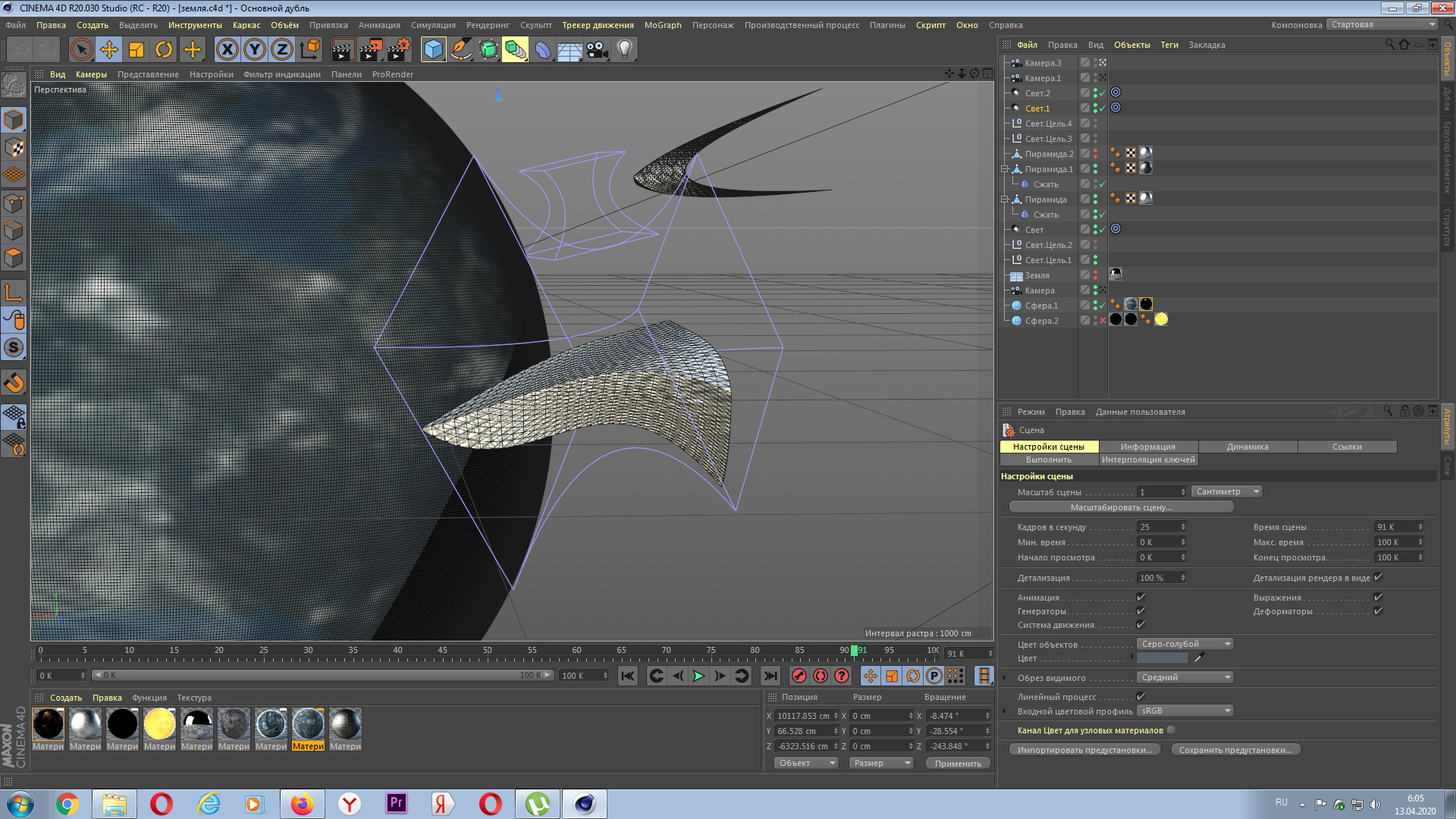Open the Ссылки tab

[1347, 447]
